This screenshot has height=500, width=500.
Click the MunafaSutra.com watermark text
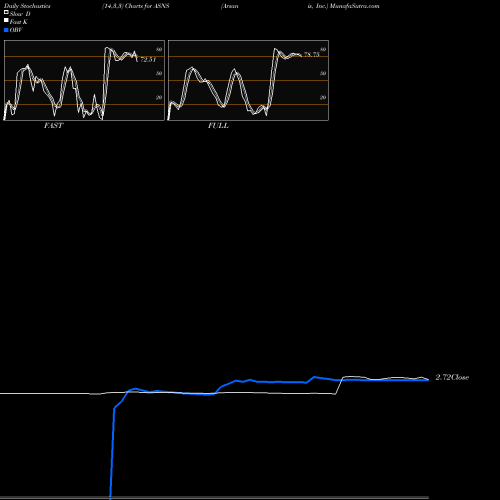pos(355,6)
